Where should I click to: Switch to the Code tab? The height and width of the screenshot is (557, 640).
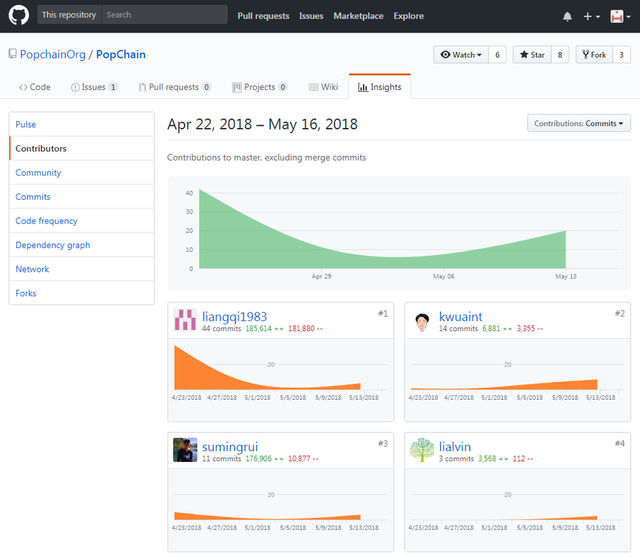(35, 87)
